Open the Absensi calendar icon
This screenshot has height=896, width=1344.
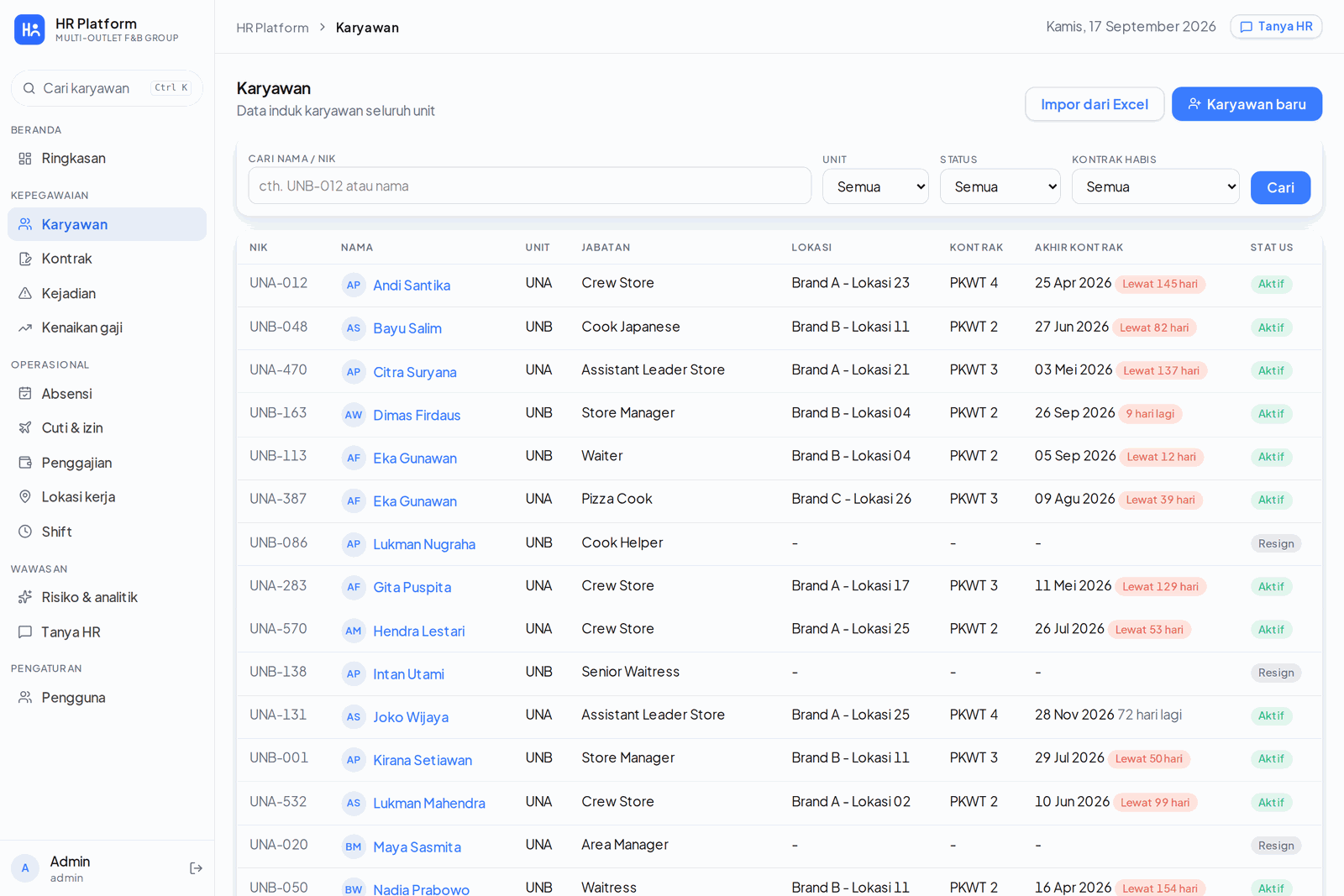pos(25,393)
